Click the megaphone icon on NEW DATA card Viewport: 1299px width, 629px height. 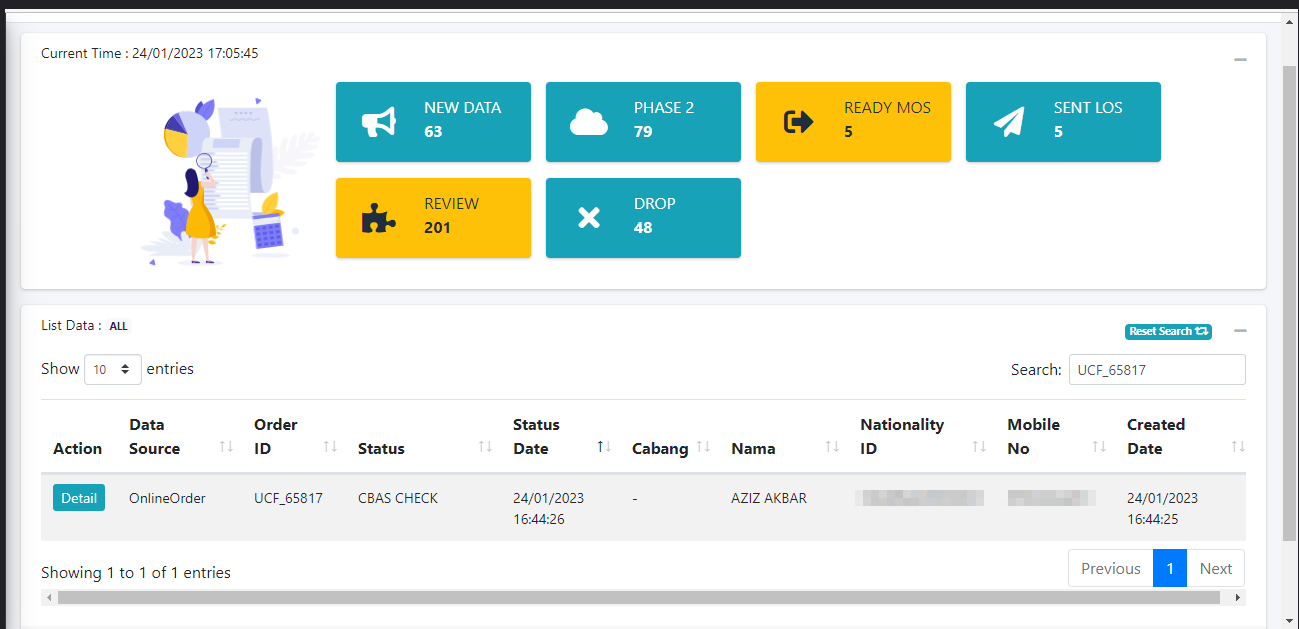(379, 122)
